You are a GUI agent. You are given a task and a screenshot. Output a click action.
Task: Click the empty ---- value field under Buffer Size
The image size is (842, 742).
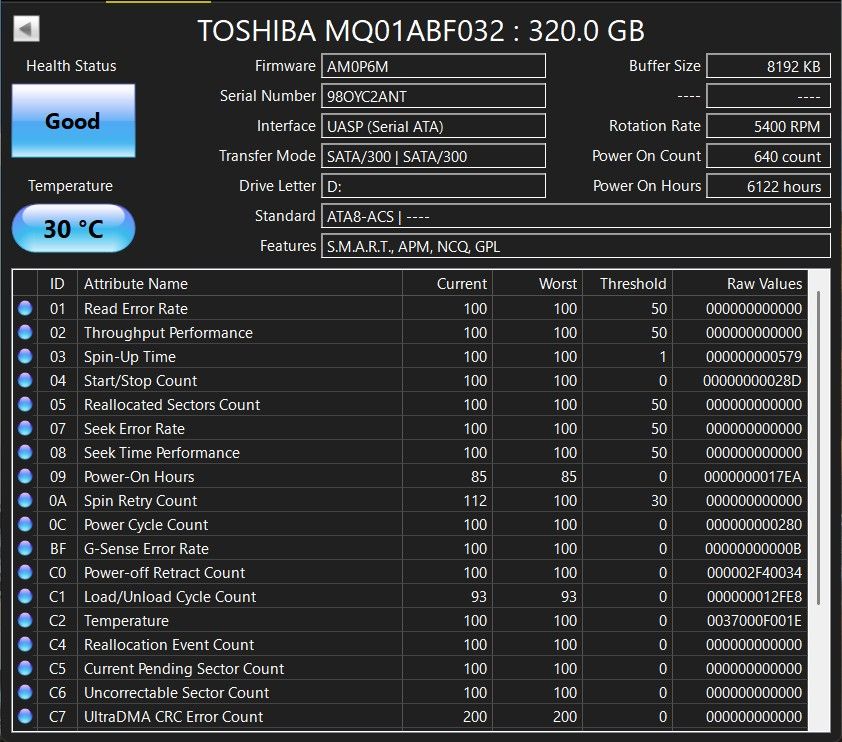coord(768,96)
